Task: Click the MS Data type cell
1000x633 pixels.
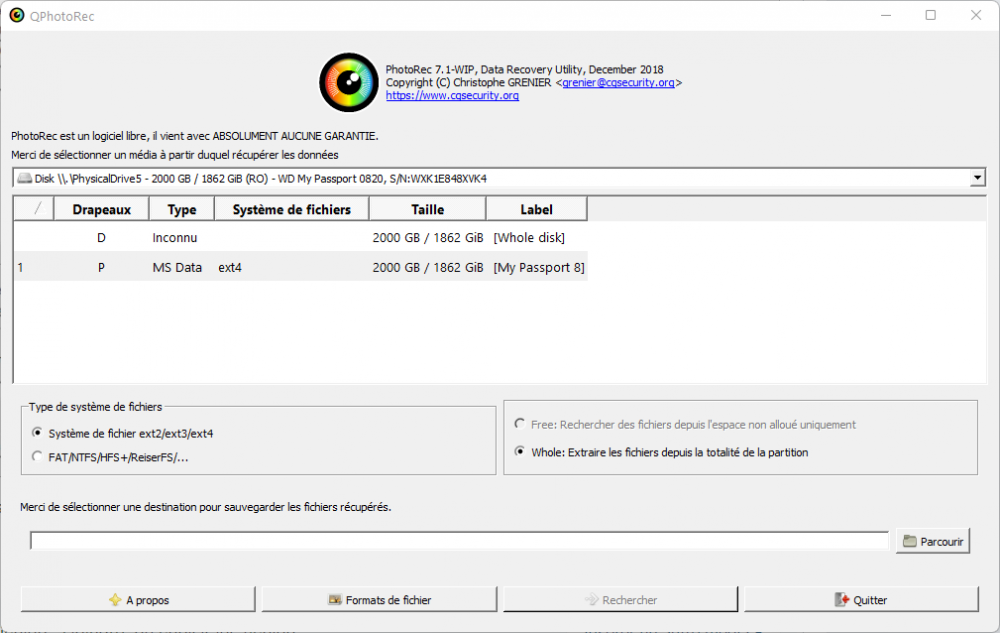Action: tap(177, 268)
